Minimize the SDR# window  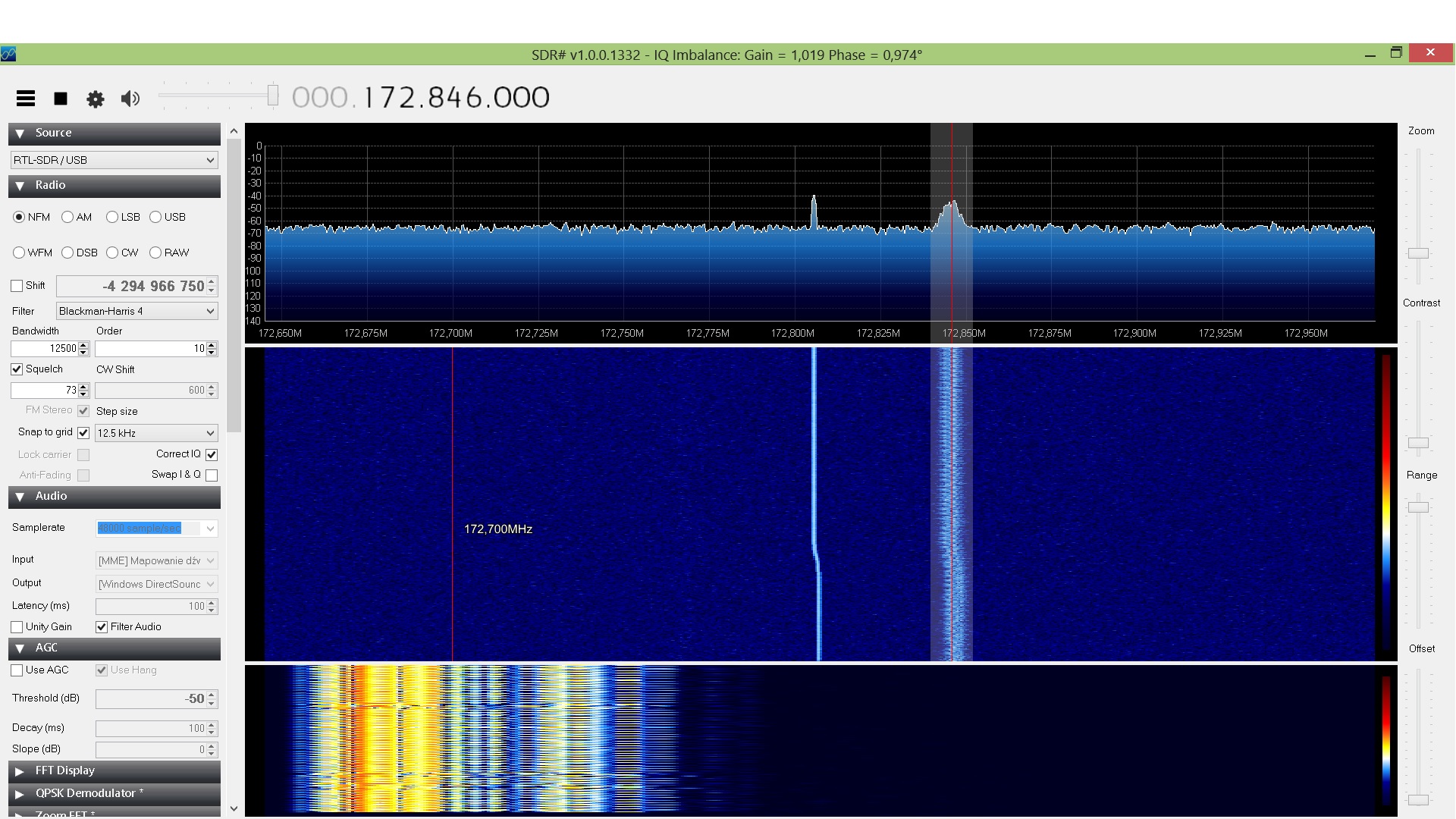point(1370,55)
